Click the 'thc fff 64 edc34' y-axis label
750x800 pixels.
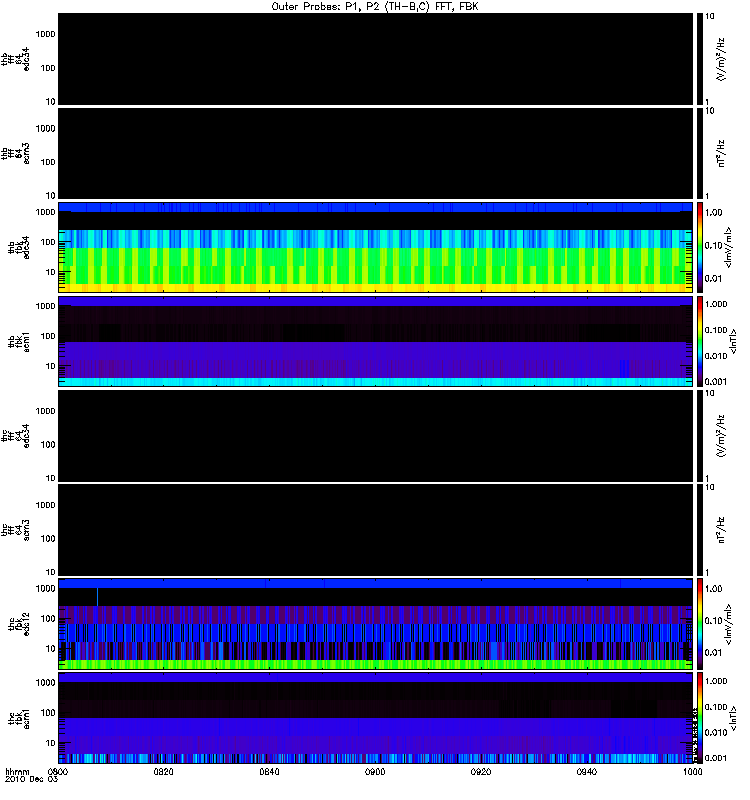coord(15,436)
